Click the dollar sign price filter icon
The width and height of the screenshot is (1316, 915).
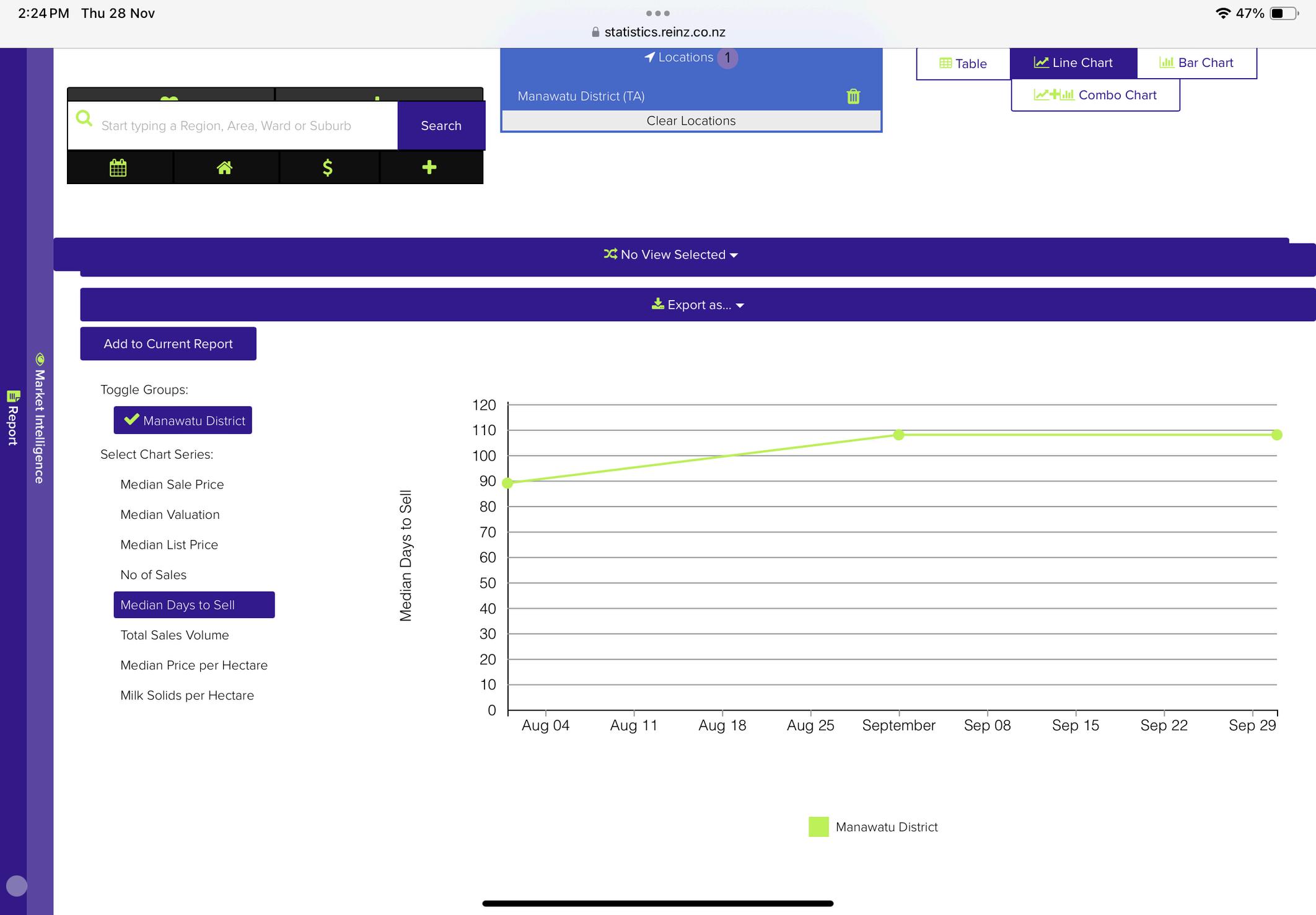click(328, 167)
